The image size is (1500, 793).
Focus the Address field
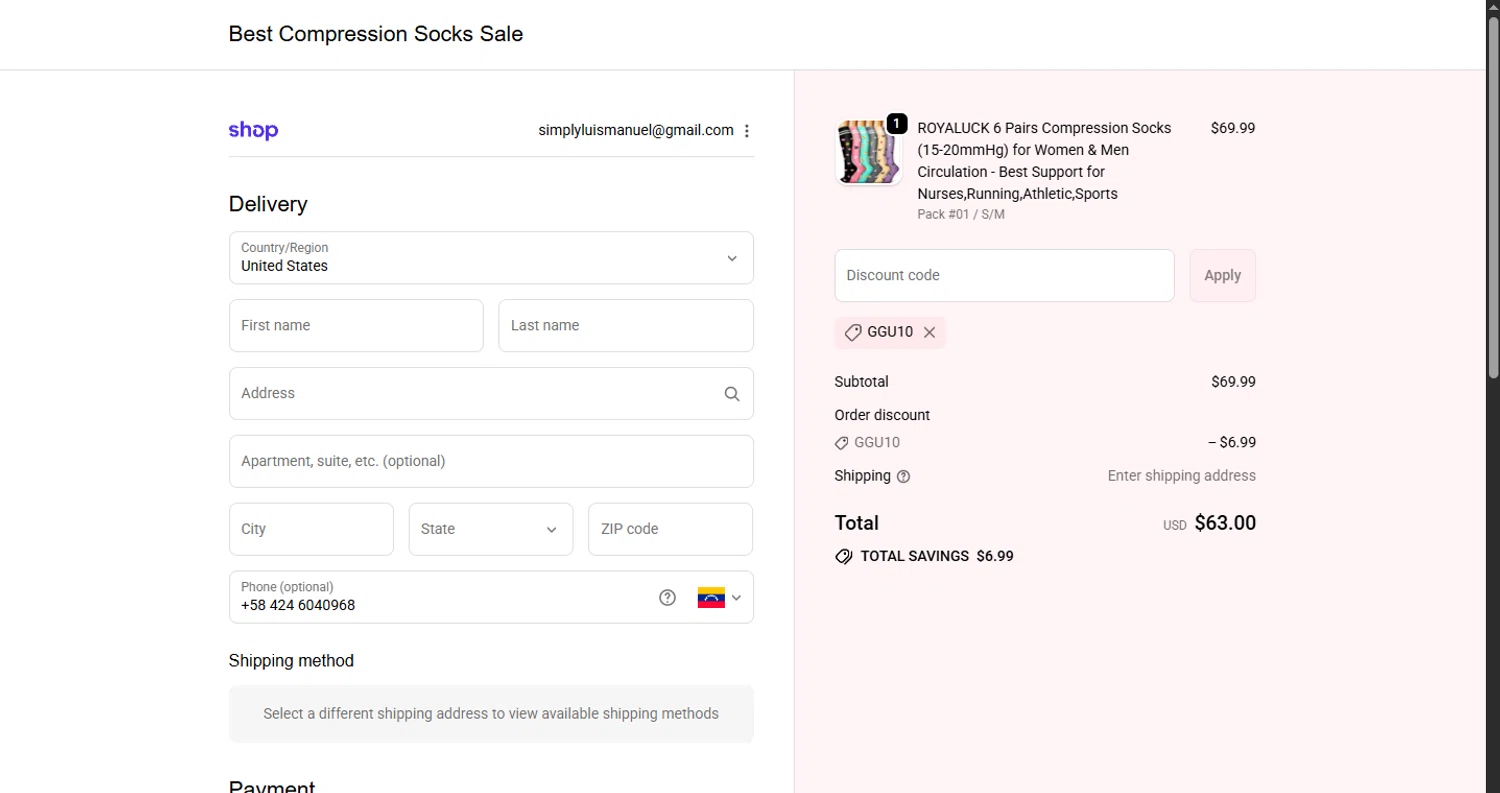tap(491, 394)
